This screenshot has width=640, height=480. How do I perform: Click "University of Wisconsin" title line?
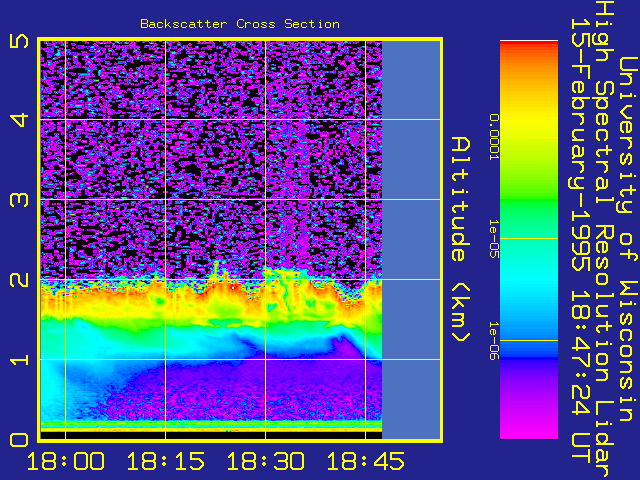(x=628, y=240)
